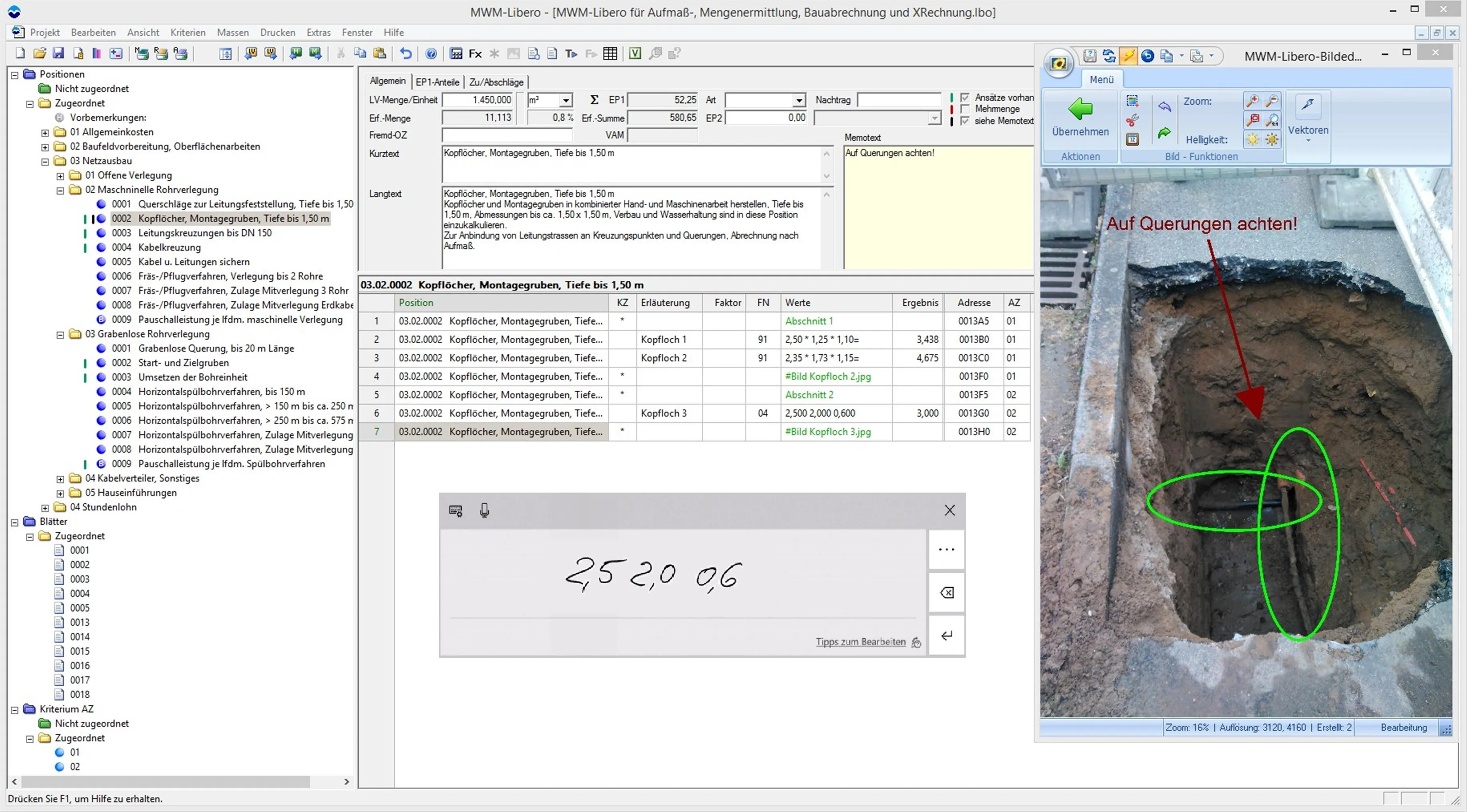Copy selection using the toolbar copy icon

click(360, 54)
